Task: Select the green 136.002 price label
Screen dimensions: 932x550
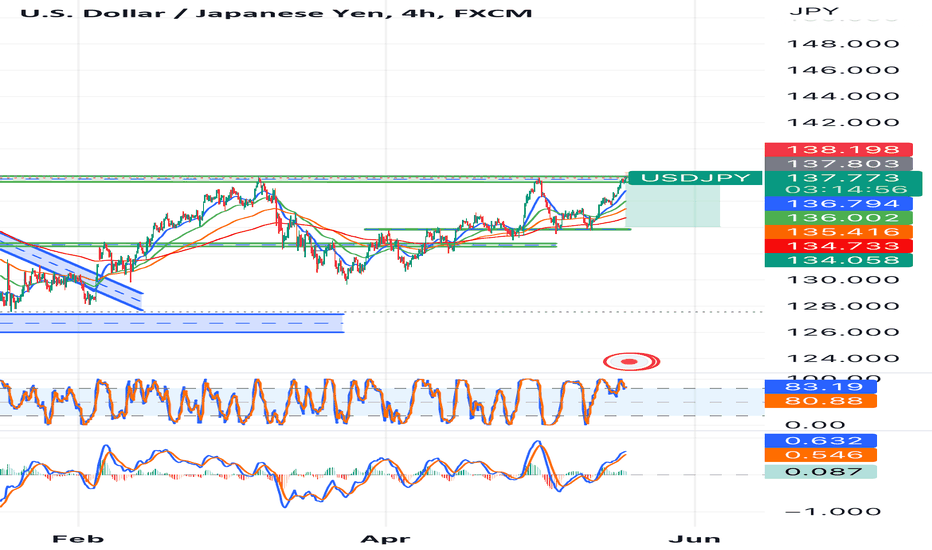Action: tap(838, 218)
